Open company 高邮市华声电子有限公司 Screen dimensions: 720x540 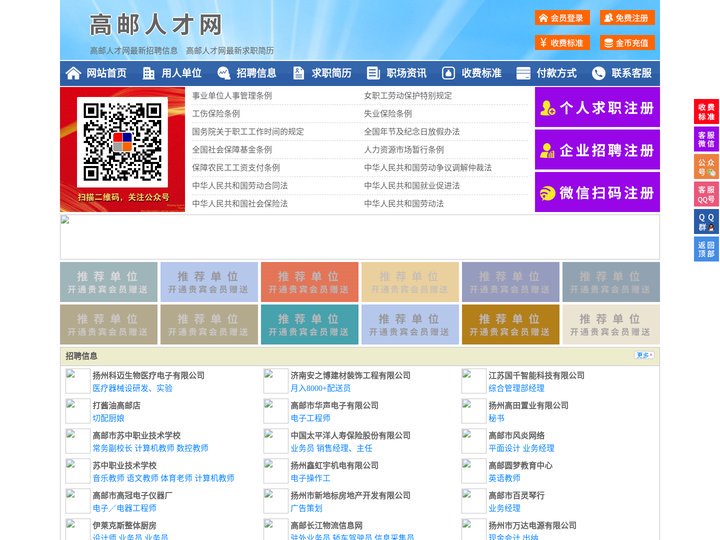(x=334, y=405)
